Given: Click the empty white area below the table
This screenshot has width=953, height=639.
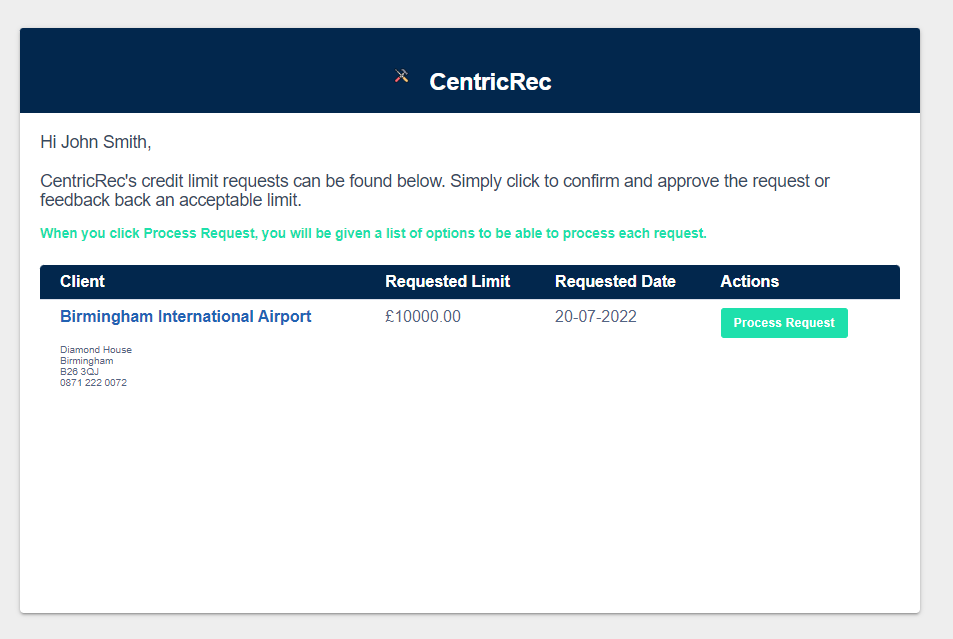Looking at the screenshot, I should point(470,499).
